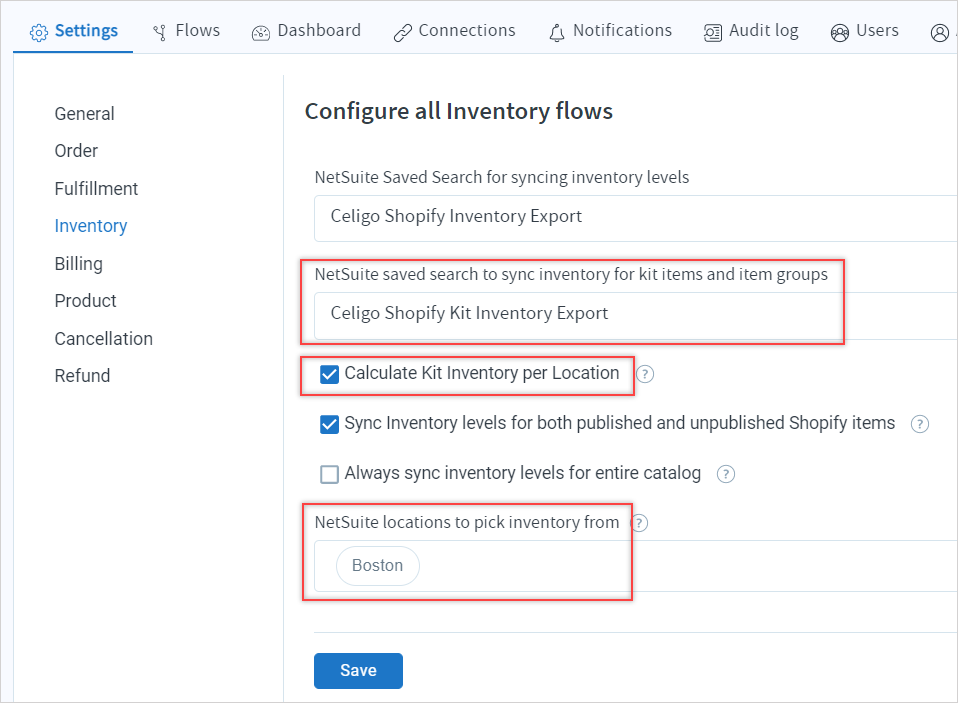Click the Configure all Inventory flows heading
Image resolution: width=958 pixels, height=703 pixels.
pos(458,112)
